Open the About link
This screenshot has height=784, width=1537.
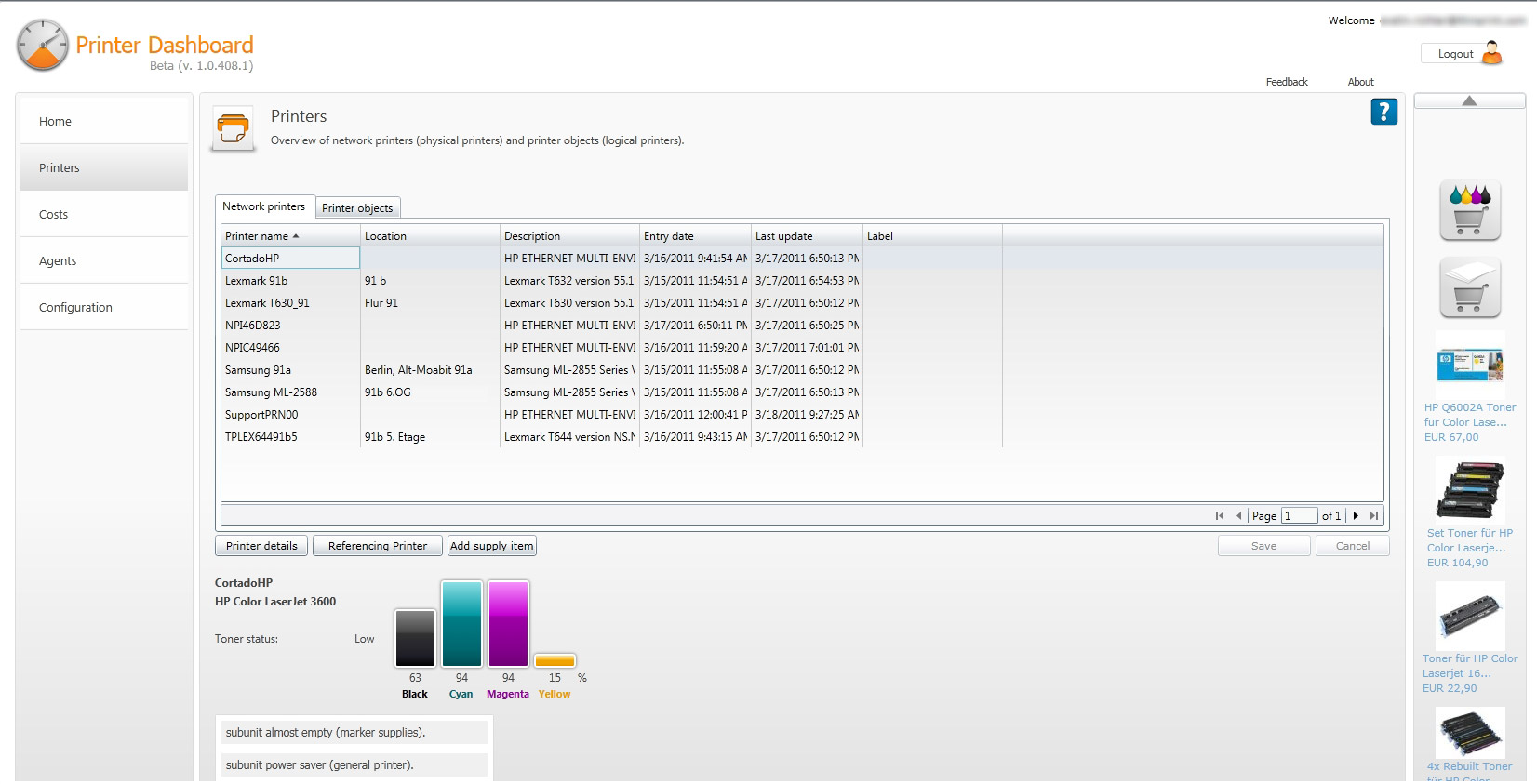click(1360, 82)
